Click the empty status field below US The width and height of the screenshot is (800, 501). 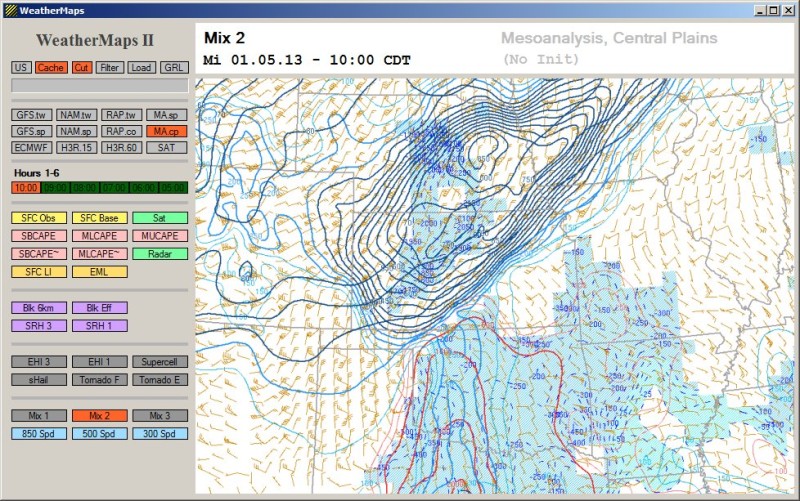click(x=99, y=86)
